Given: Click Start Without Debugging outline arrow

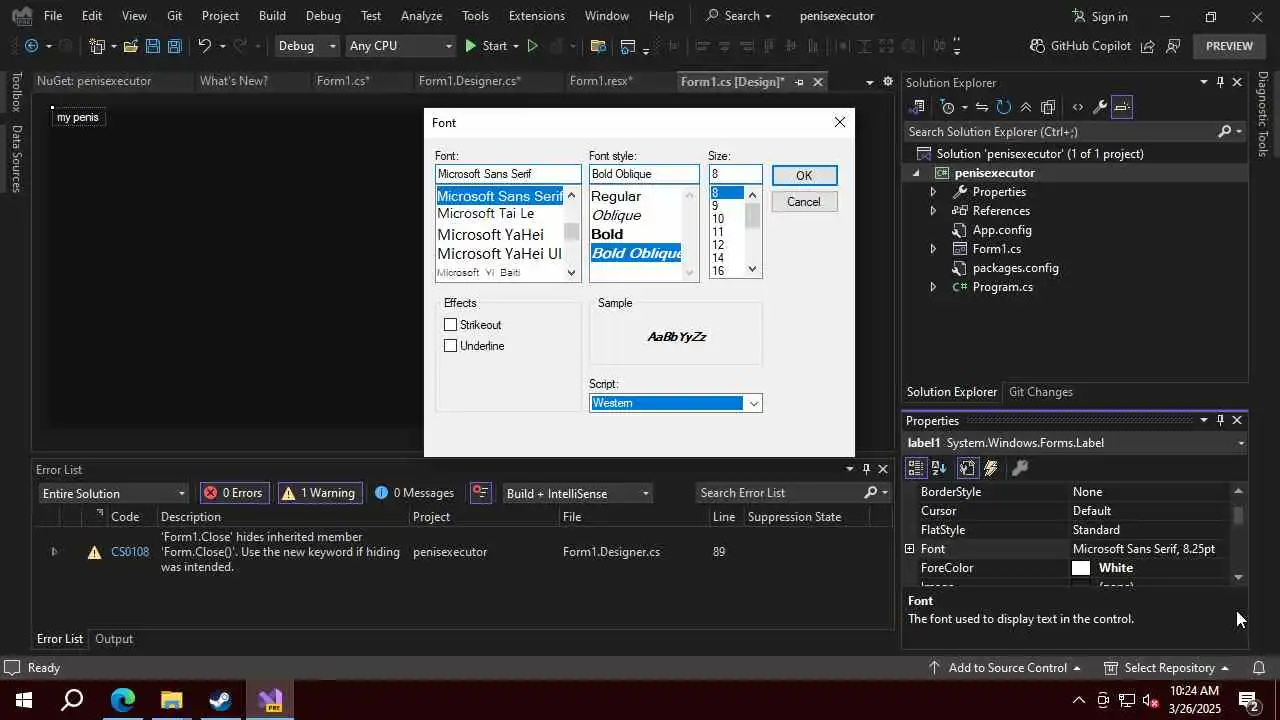Looking at the screenshot, I should coord(532,46).
